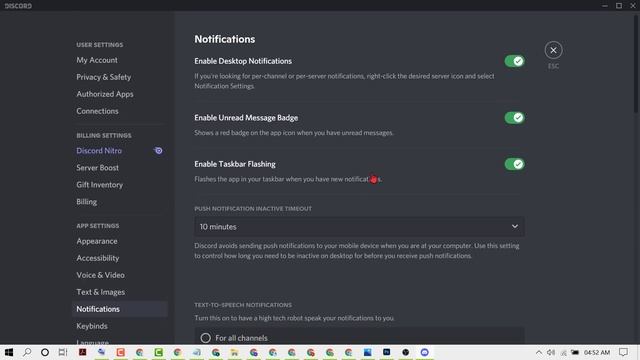Image resolution: width=640 pixels, height=360 pixels.
Task: Show hidden system tray icons
Action: tap(539, 353)
